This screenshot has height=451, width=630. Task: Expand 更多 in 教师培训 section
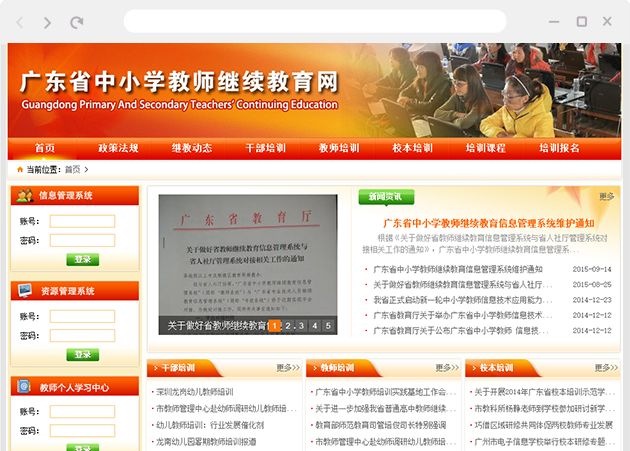446,368
